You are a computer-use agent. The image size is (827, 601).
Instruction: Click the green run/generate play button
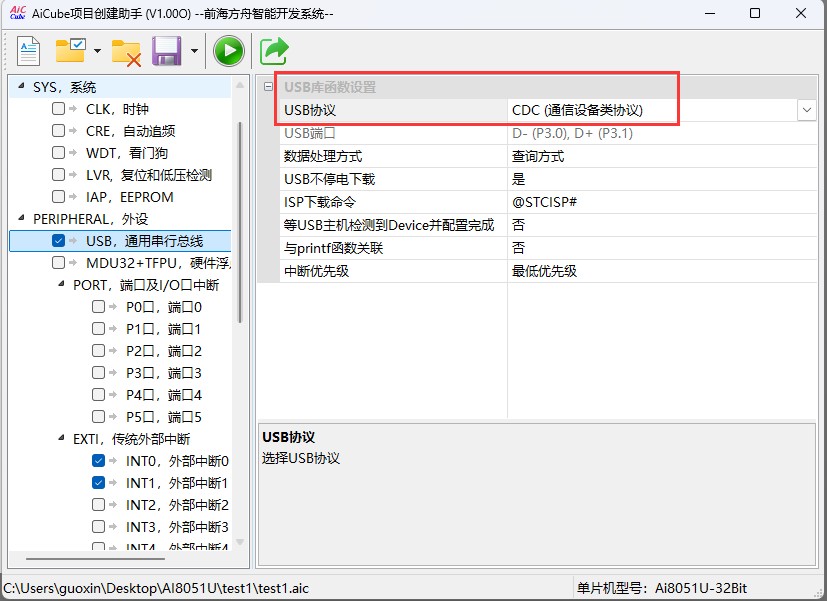pyautogui.click(x=228, y=51)
